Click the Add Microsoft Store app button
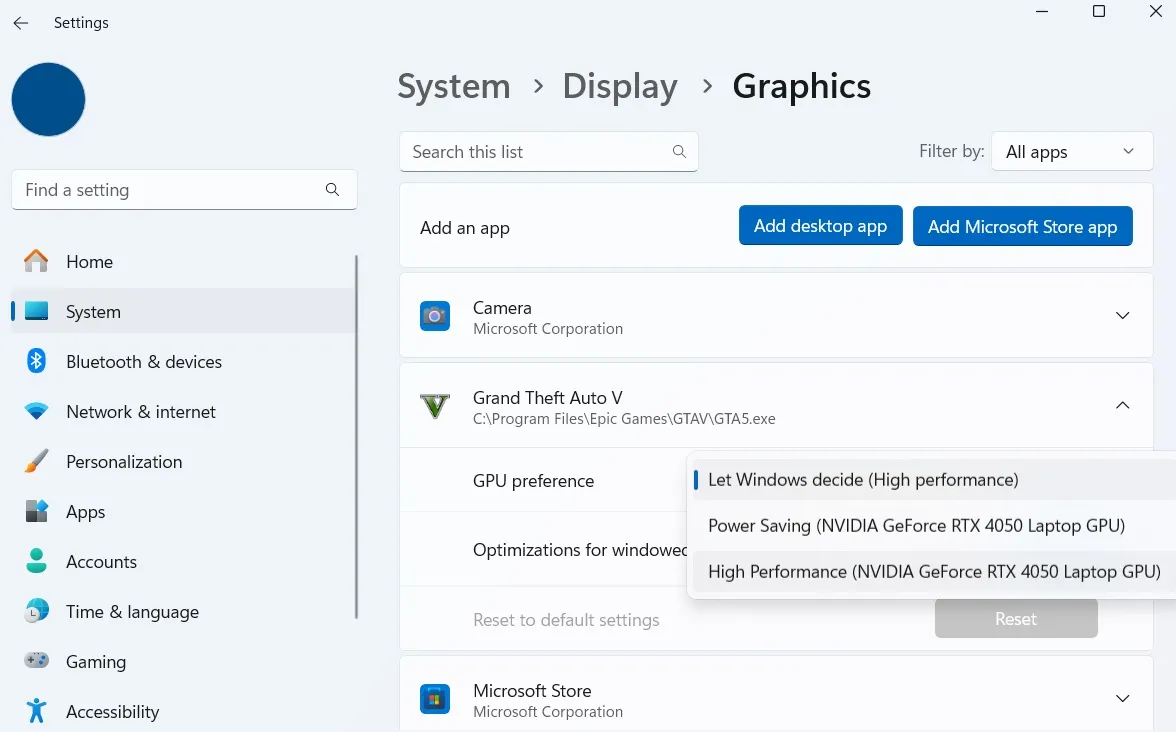 (1022, 226)
